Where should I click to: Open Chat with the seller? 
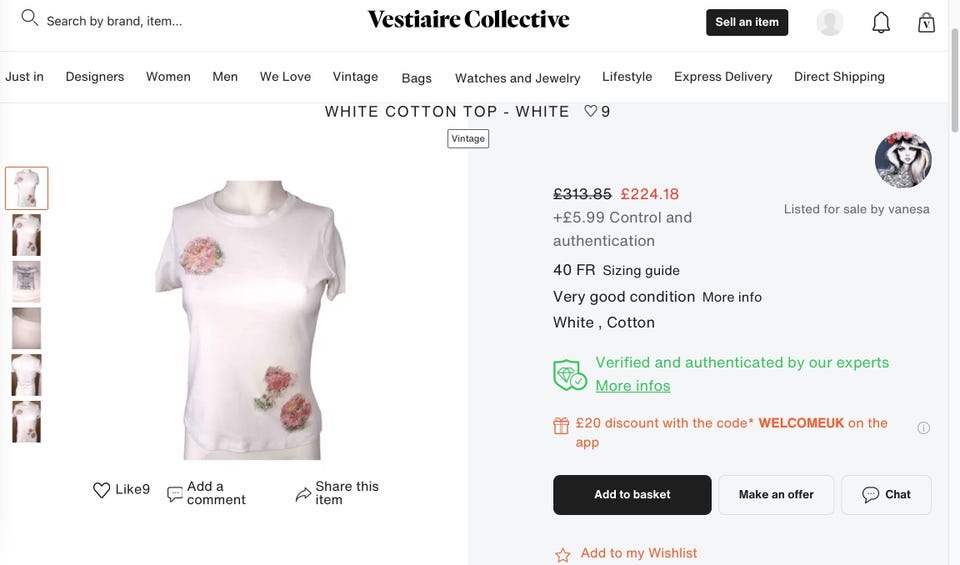click(886, 495)
